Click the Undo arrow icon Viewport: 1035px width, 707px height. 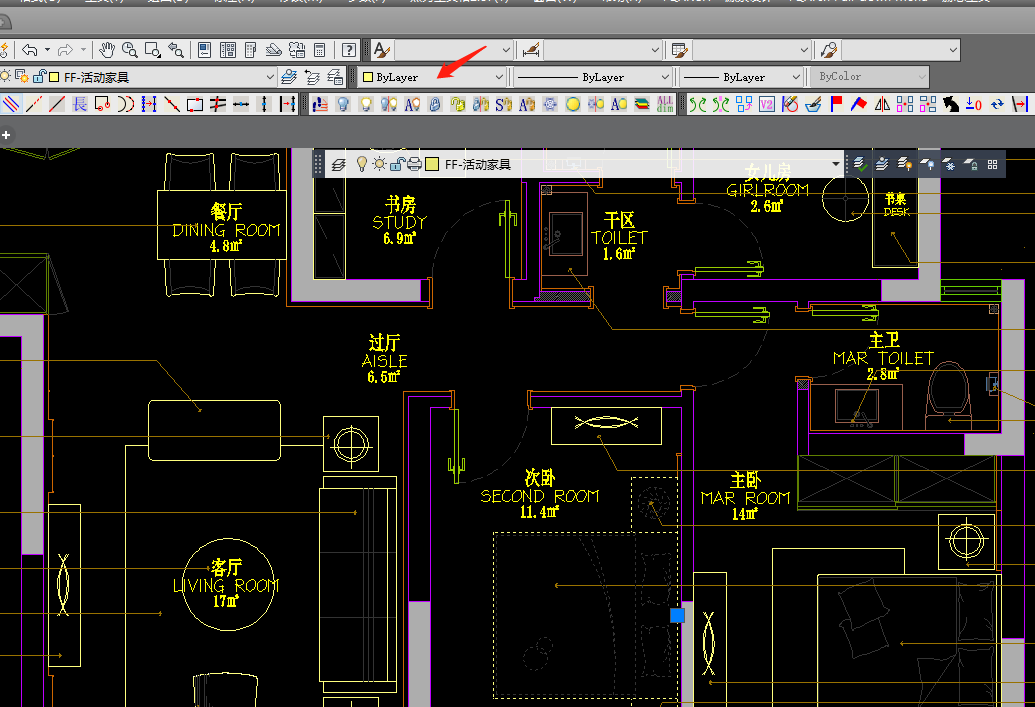pyautogui.click(x=29, y=50)
